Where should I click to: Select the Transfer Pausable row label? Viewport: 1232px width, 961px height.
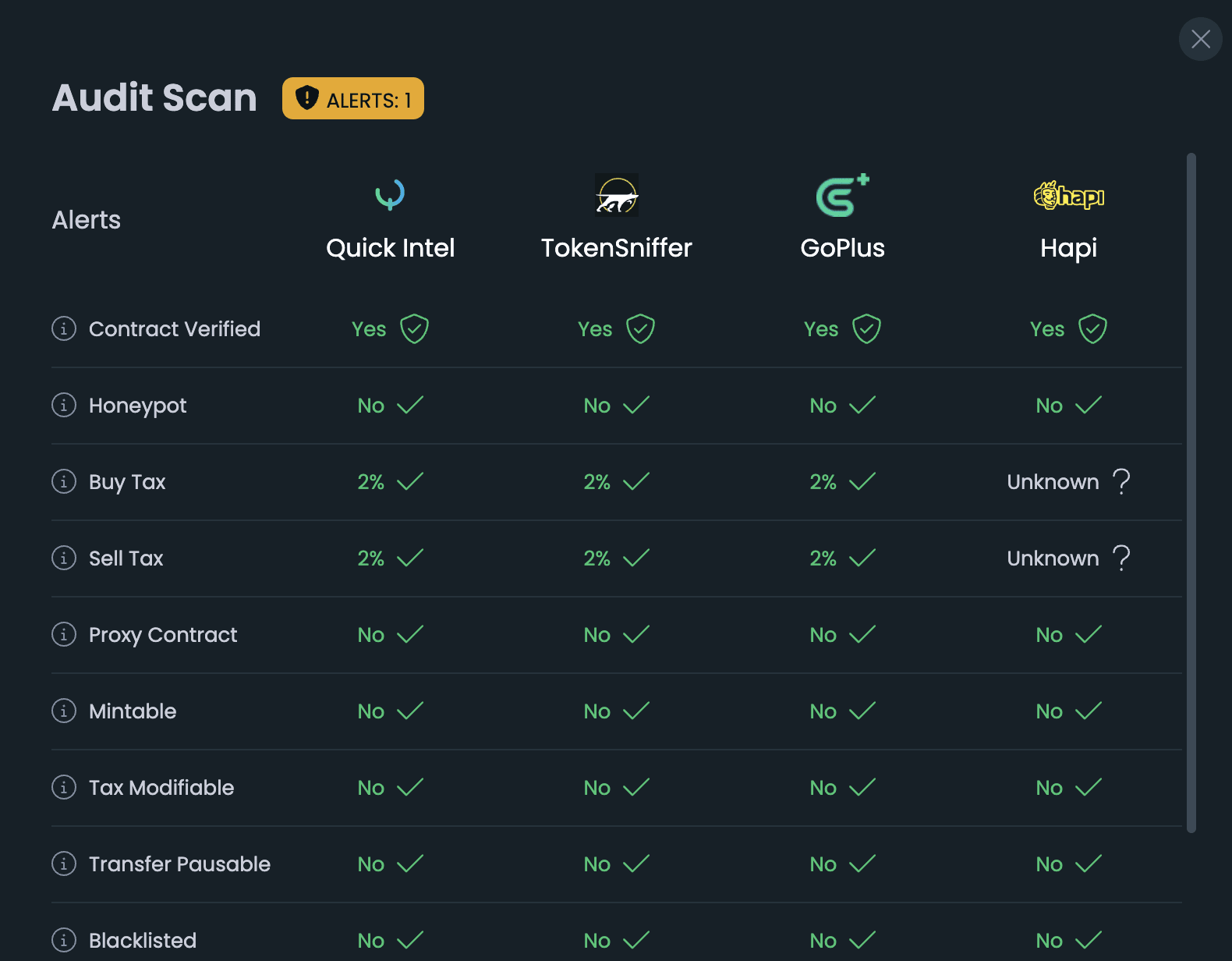pyautogui.click(x=179, y=864)
